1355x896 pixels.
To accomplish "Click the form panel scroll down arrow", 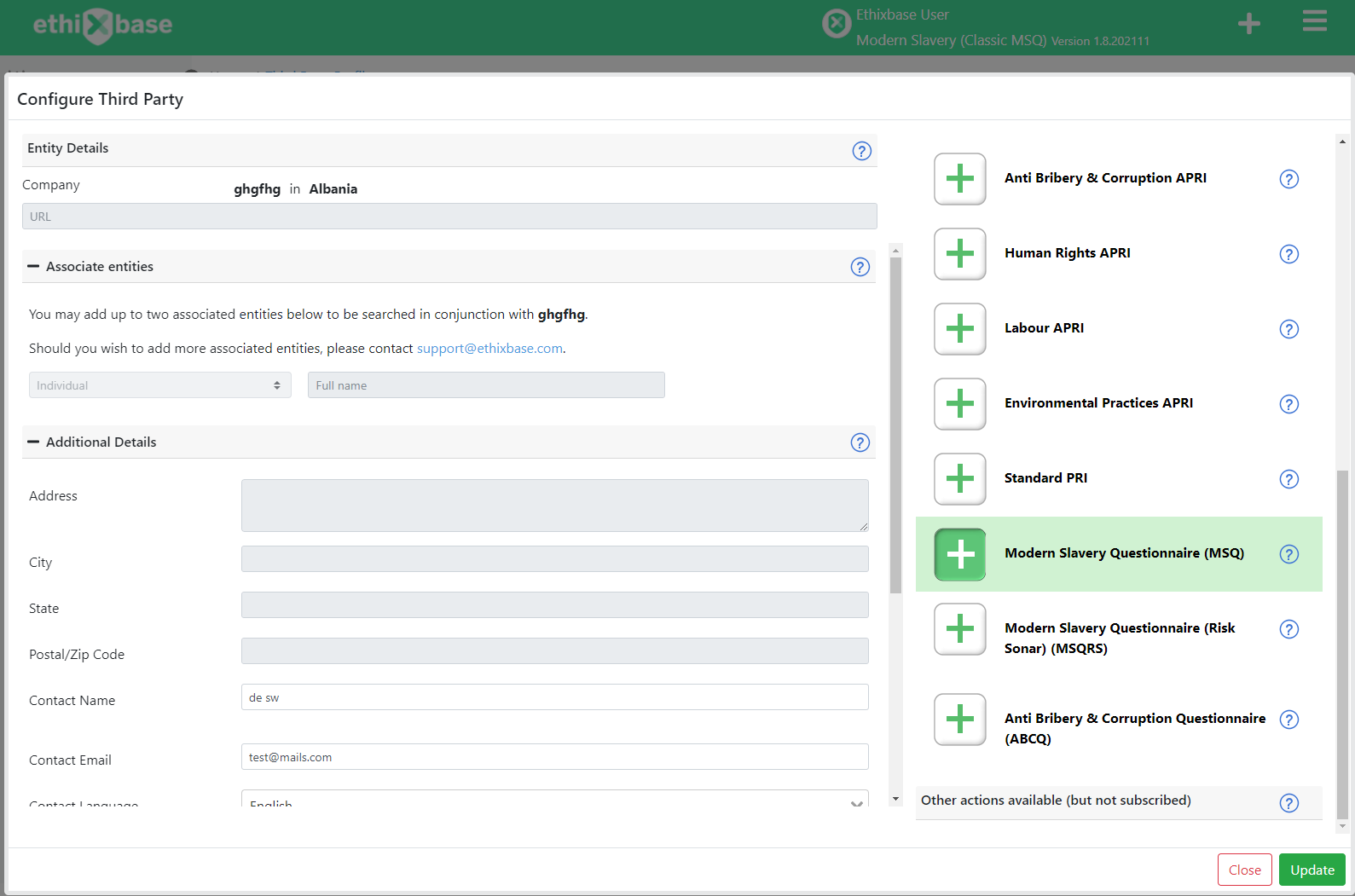I will point(895,799).
